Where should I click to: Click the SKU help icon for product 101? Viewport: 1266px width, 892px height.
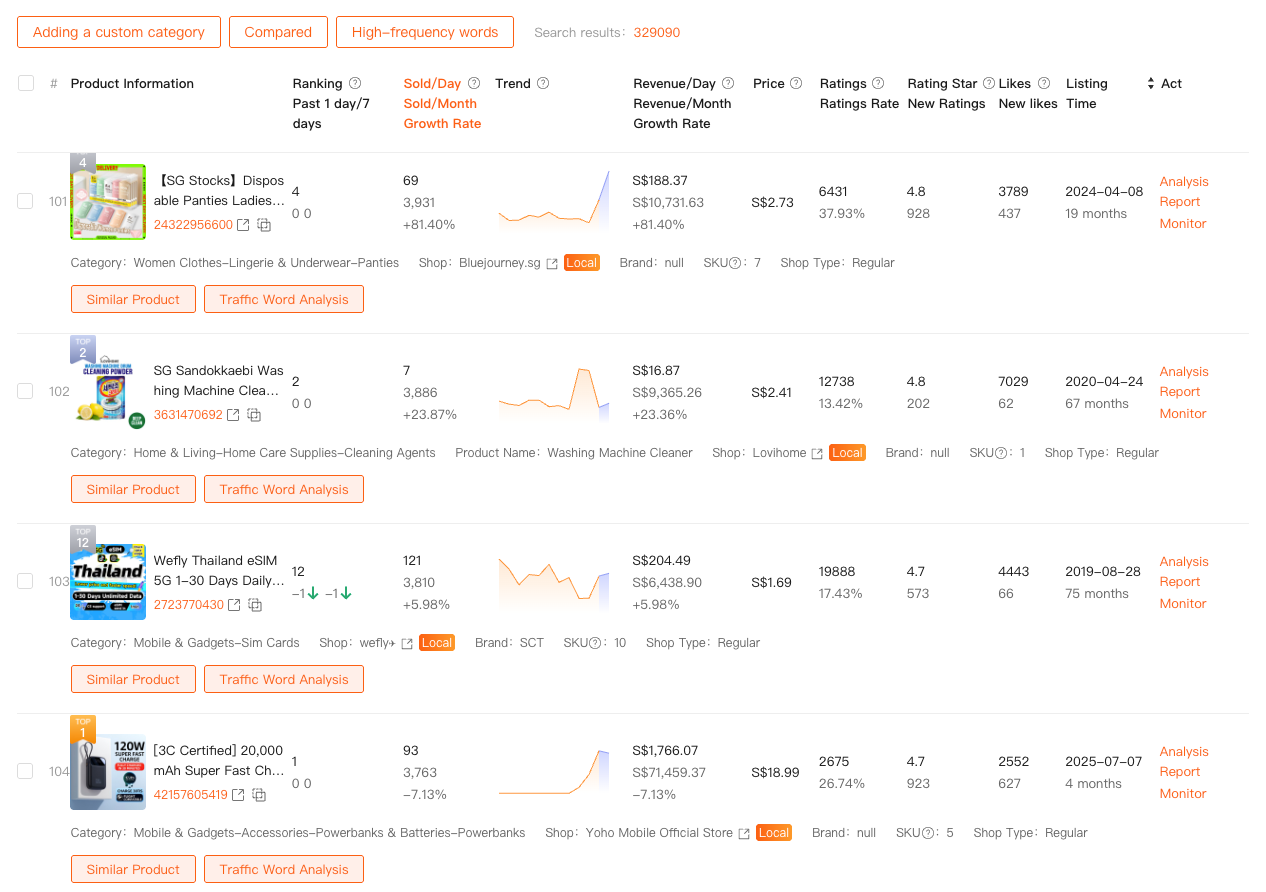click(x=736, y=263)
